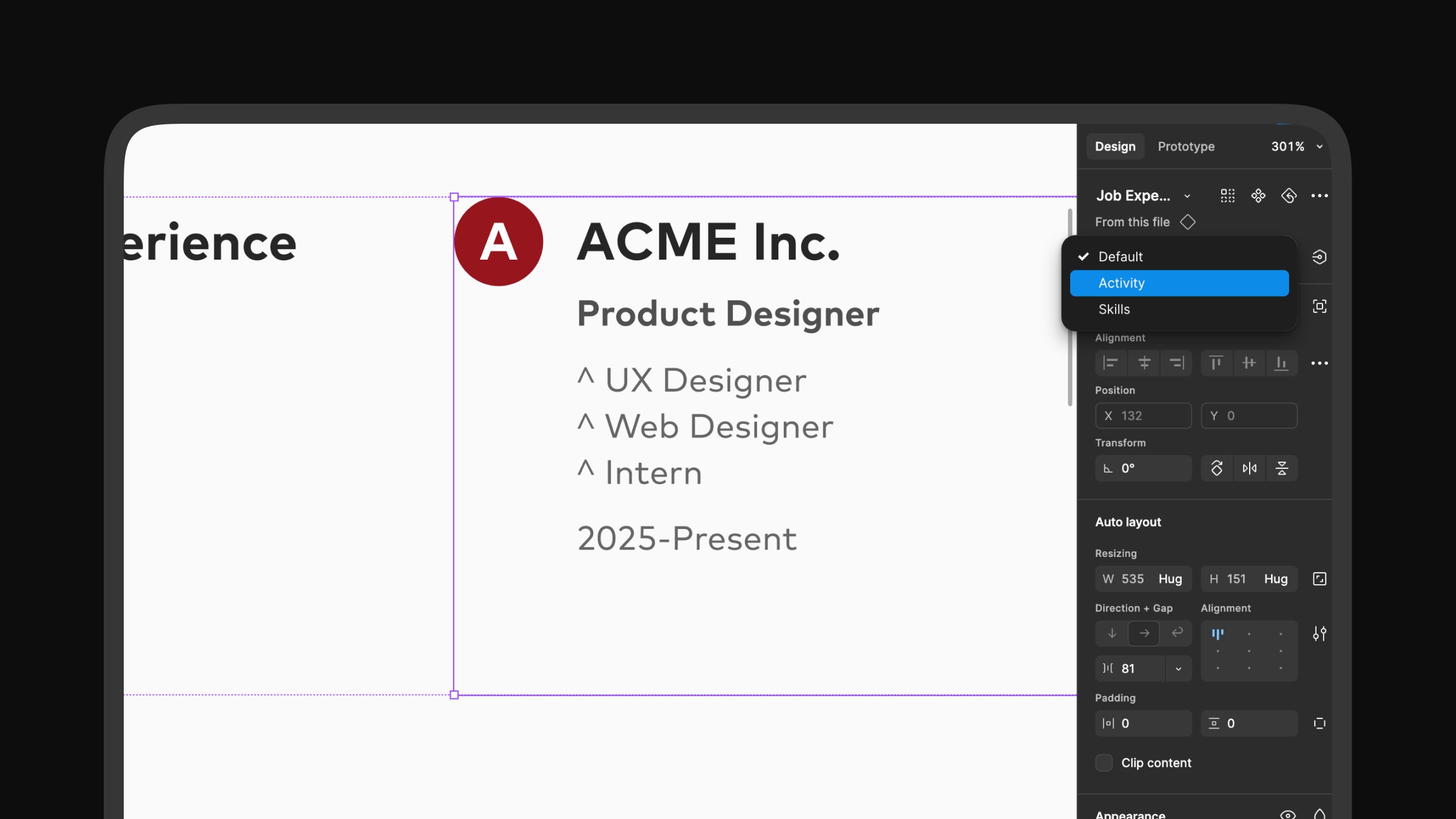The height and width of the screenshot is (819, 1456).
Task: Choose Skills from the variant list
Action: 1114,309
